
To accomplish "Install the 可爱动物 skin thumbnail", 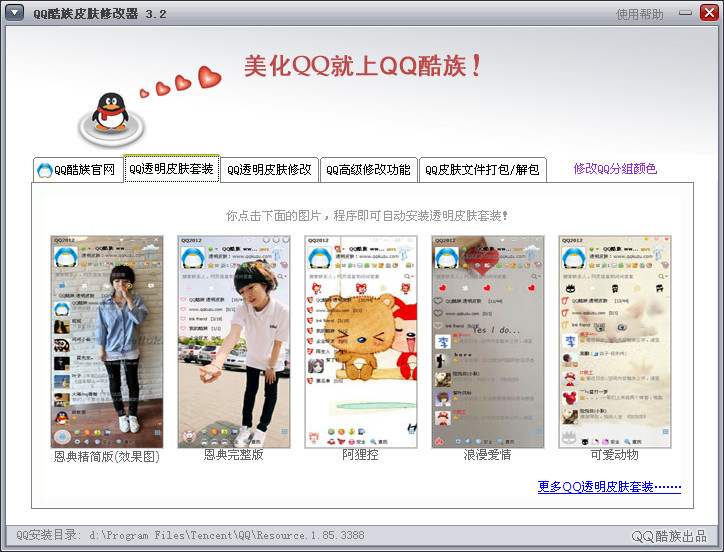I will pyautogui.click(x=615, y=342).
